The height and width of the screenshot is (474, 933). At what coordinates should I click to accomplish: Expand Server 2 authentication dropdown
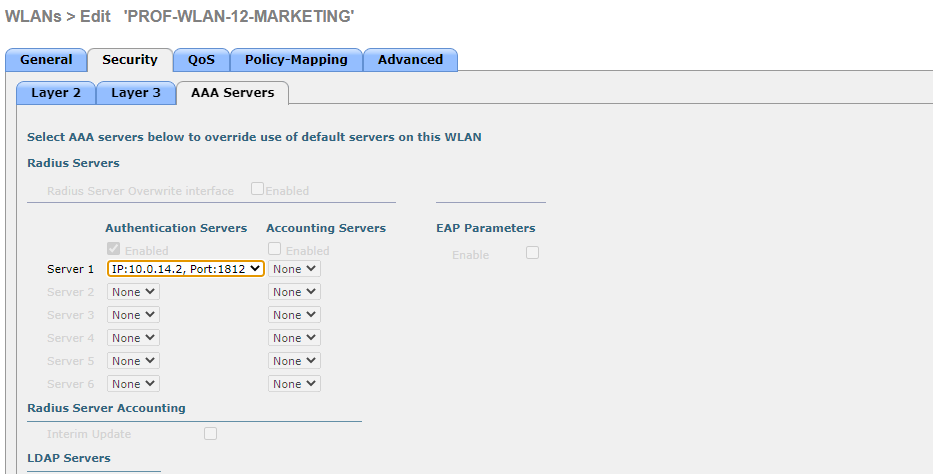coord(133,292)
